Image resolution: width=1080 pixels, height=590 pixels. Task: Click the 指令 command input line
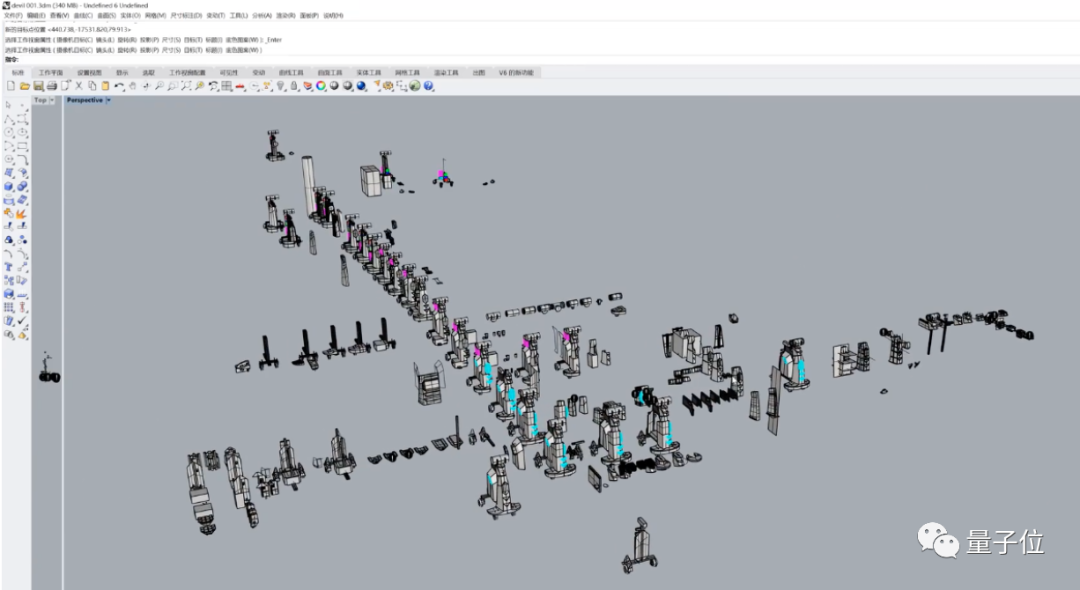(x=540, y=59)
